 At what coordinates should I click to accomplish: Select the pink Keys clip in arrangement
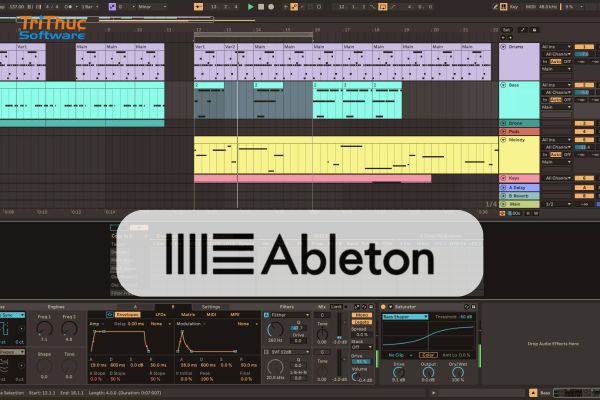[313, 178]
